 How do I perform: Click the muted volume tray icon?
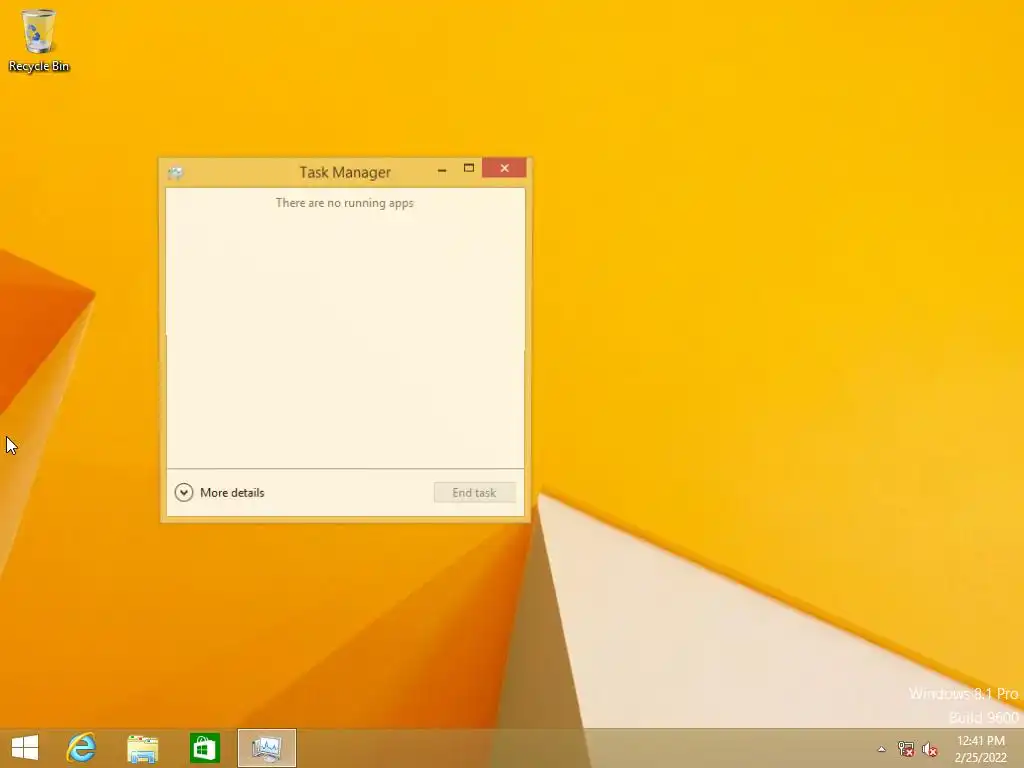pos(929,749)
